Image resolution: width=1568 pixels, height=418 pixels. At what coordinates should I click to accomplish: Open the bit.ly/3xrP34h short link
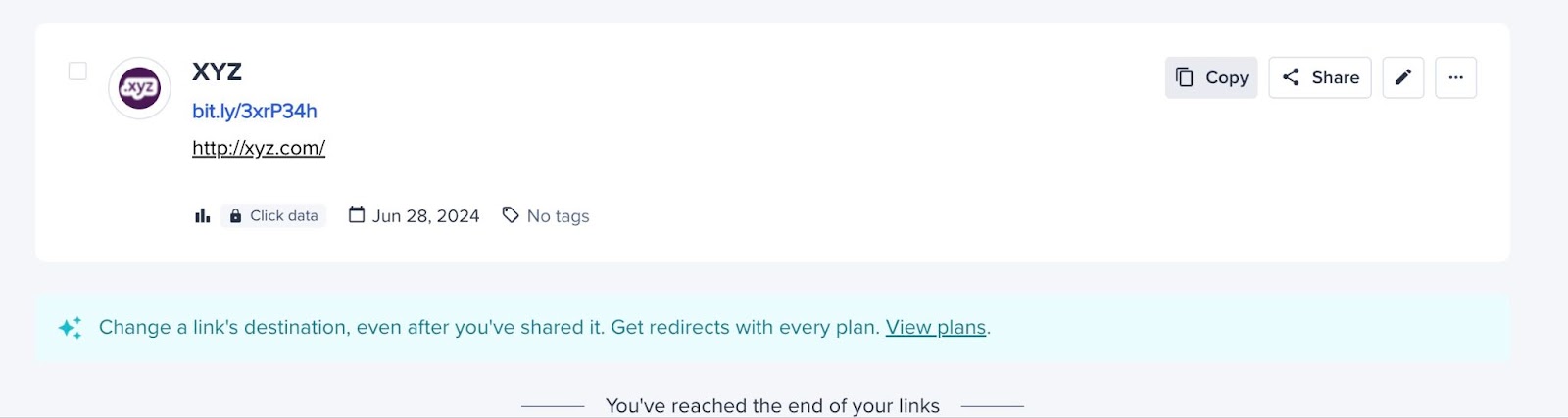255,112
